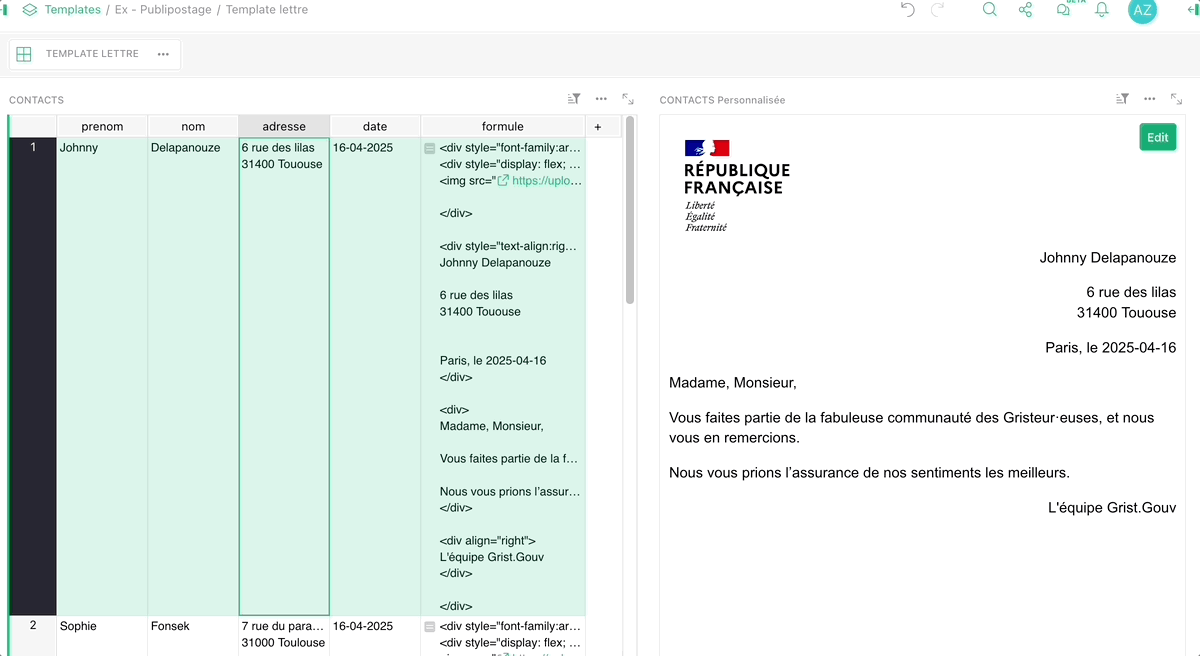This screenshot has width=1200, height=656.
Task: Click the green Edit button
Action: [1157, 138]
